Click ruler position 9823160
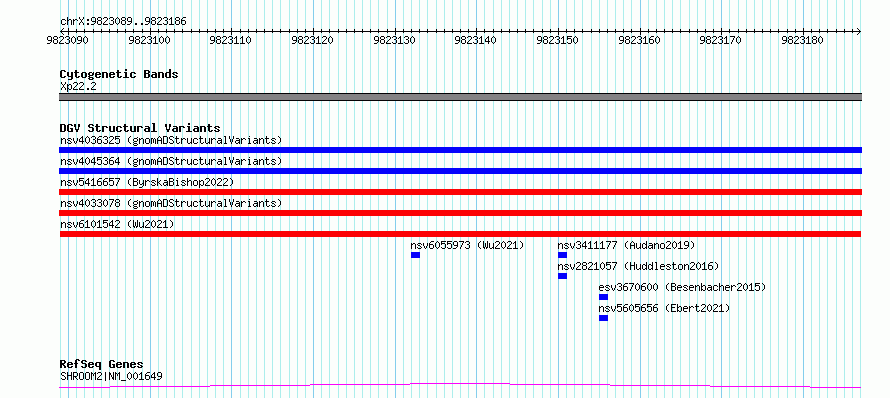Image resolution: width=890 pixels, height=398 pixels. click(x=640, y=40)
